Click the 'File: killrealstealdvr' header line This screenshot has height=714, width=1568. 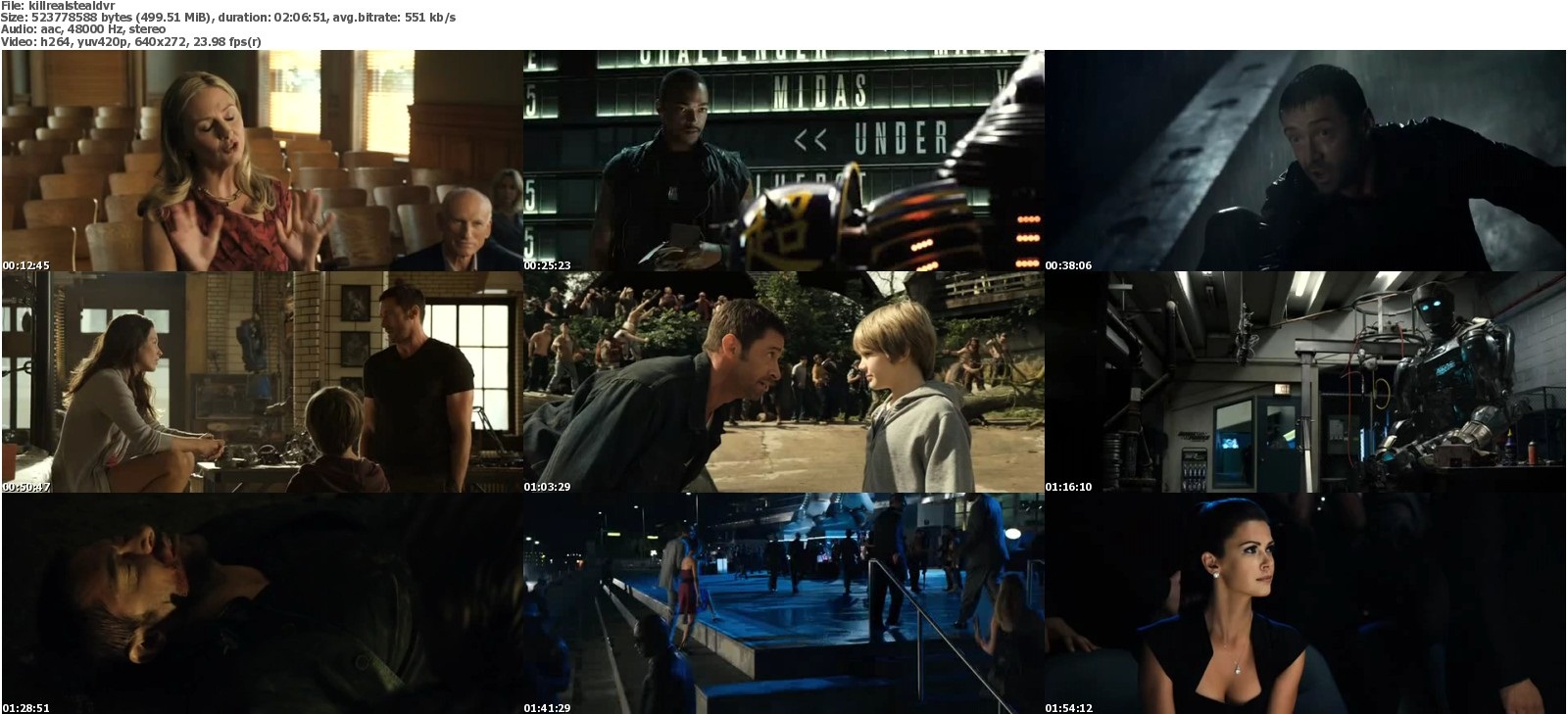[x=58, y=6]
